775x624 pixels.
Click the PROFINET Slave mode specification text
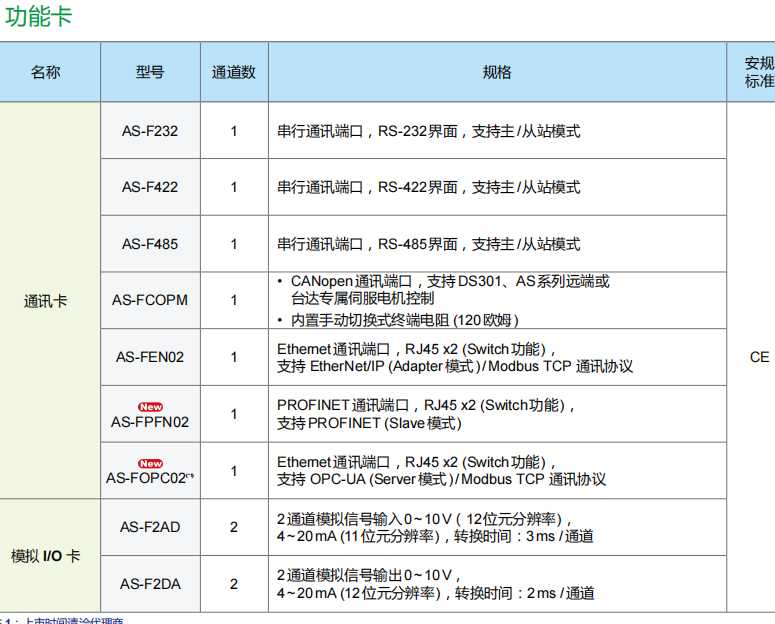369,423
